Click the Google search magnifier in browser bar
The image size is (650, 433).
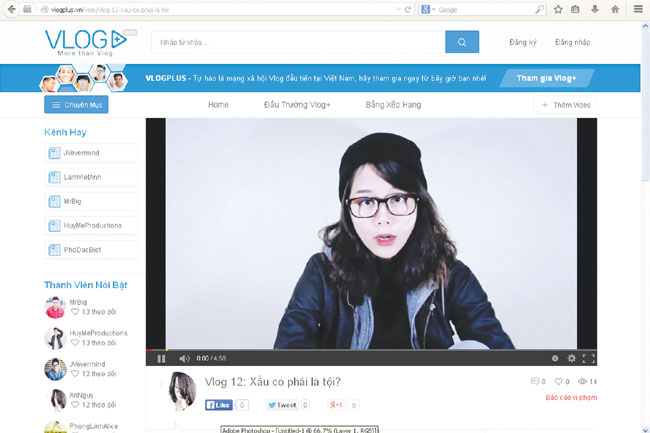(539, 10)
